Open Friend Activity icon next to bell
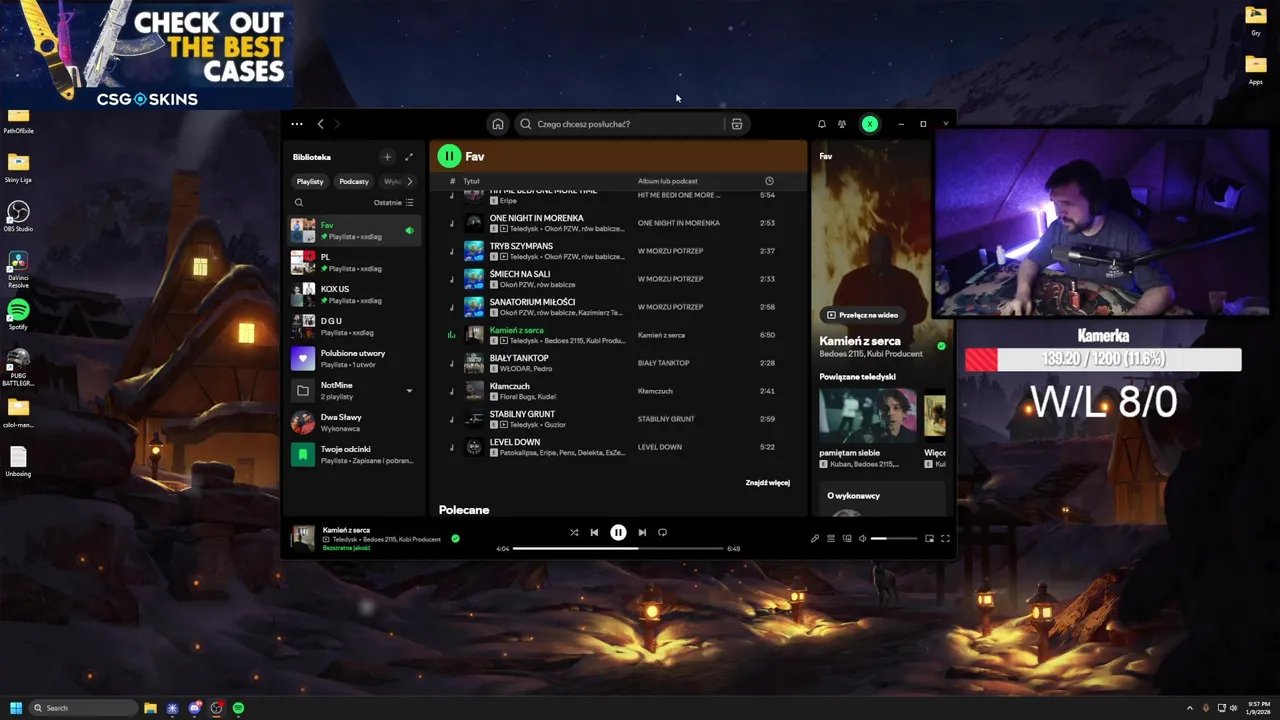The image size is (1280, 720). (842, 124)
